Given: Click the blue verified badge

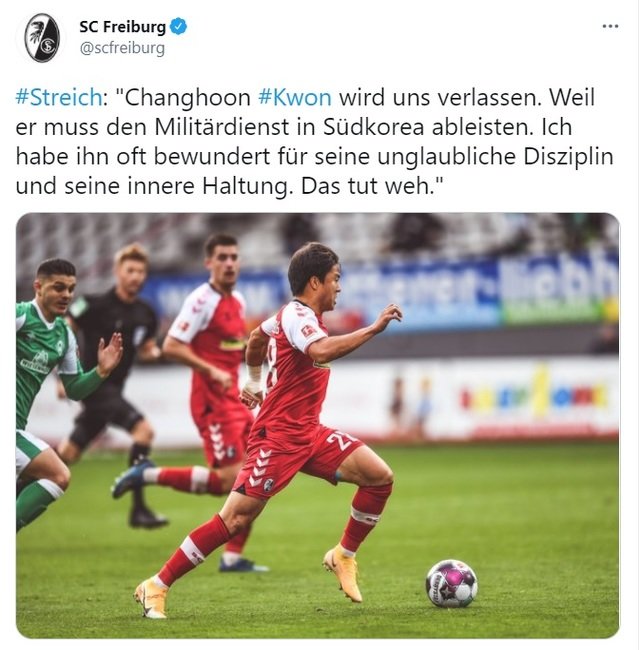Looking at the screenshot, I should 179,27.
